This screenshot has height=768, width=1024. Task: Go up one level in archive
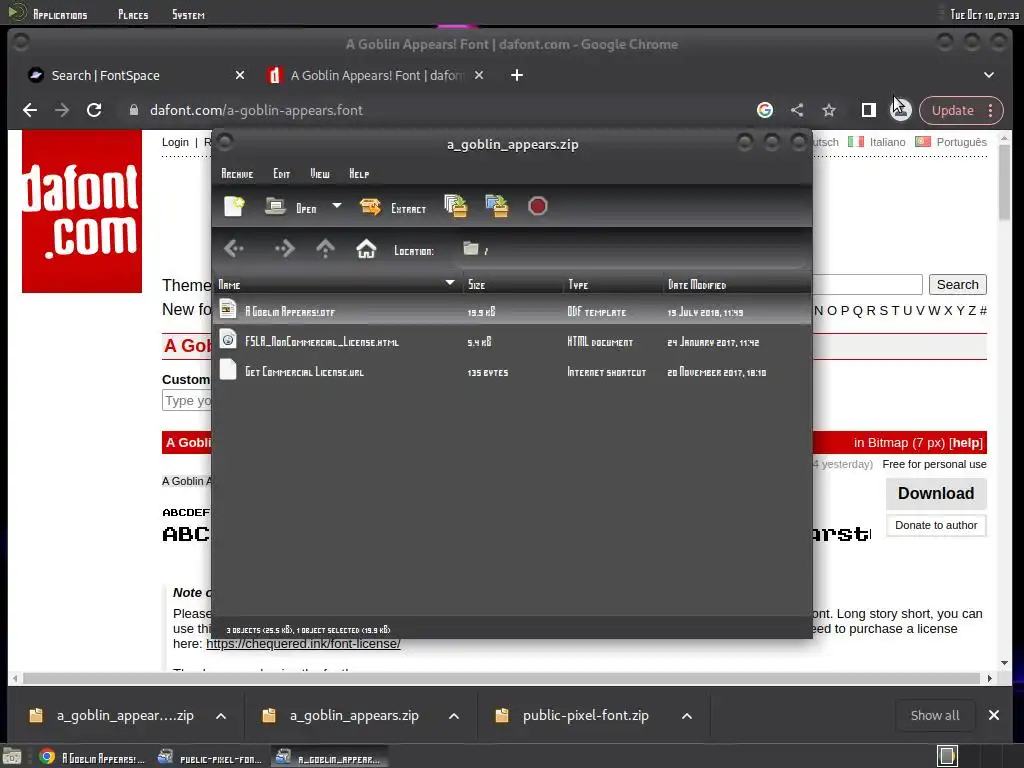(325, 249)
